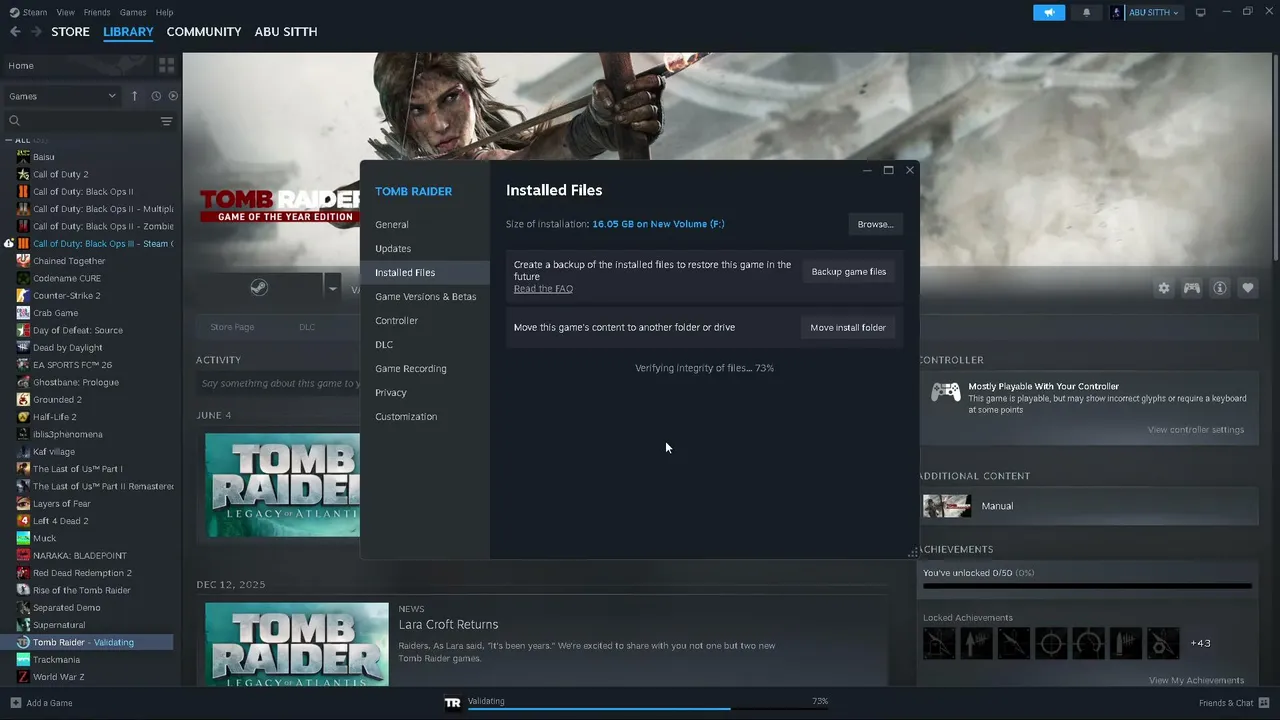The height and width of the screenshot is (720, 1280).
Task: Click the Say something activity input field
Action: [278, 383]
